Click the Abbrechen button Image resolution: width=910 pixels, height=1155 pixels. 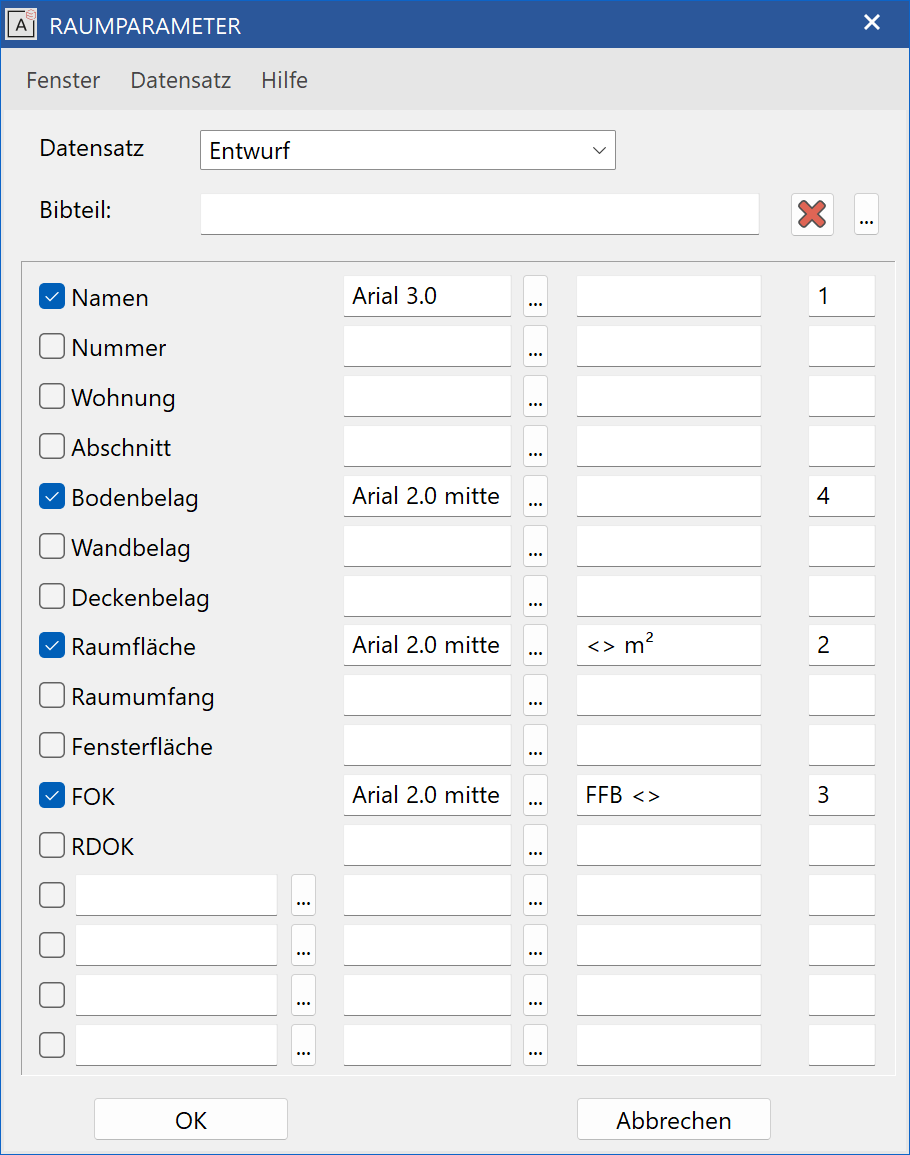673,1120
